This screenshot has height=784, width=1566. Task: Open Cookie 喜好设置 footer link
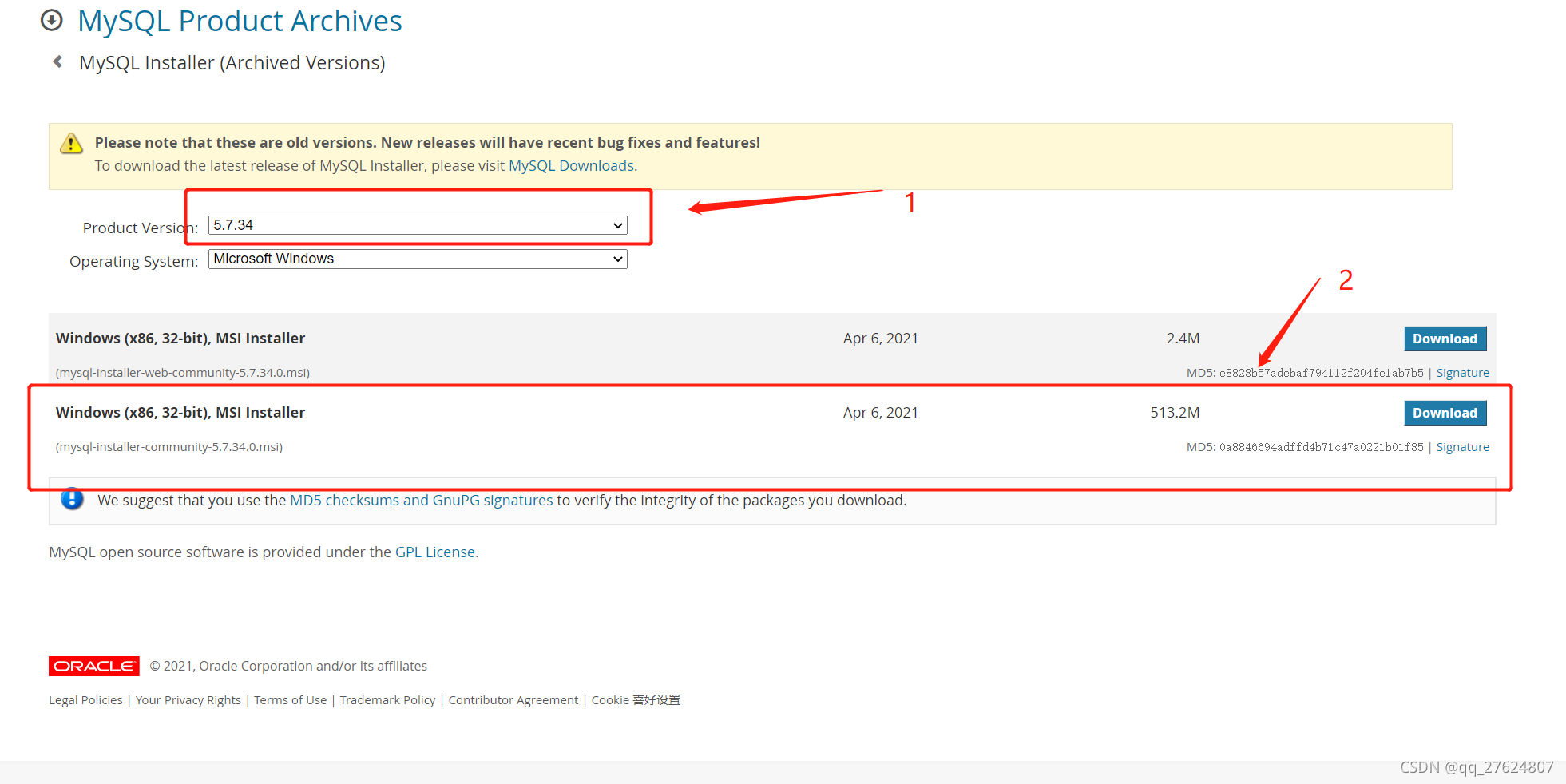[x=636, y=700]
